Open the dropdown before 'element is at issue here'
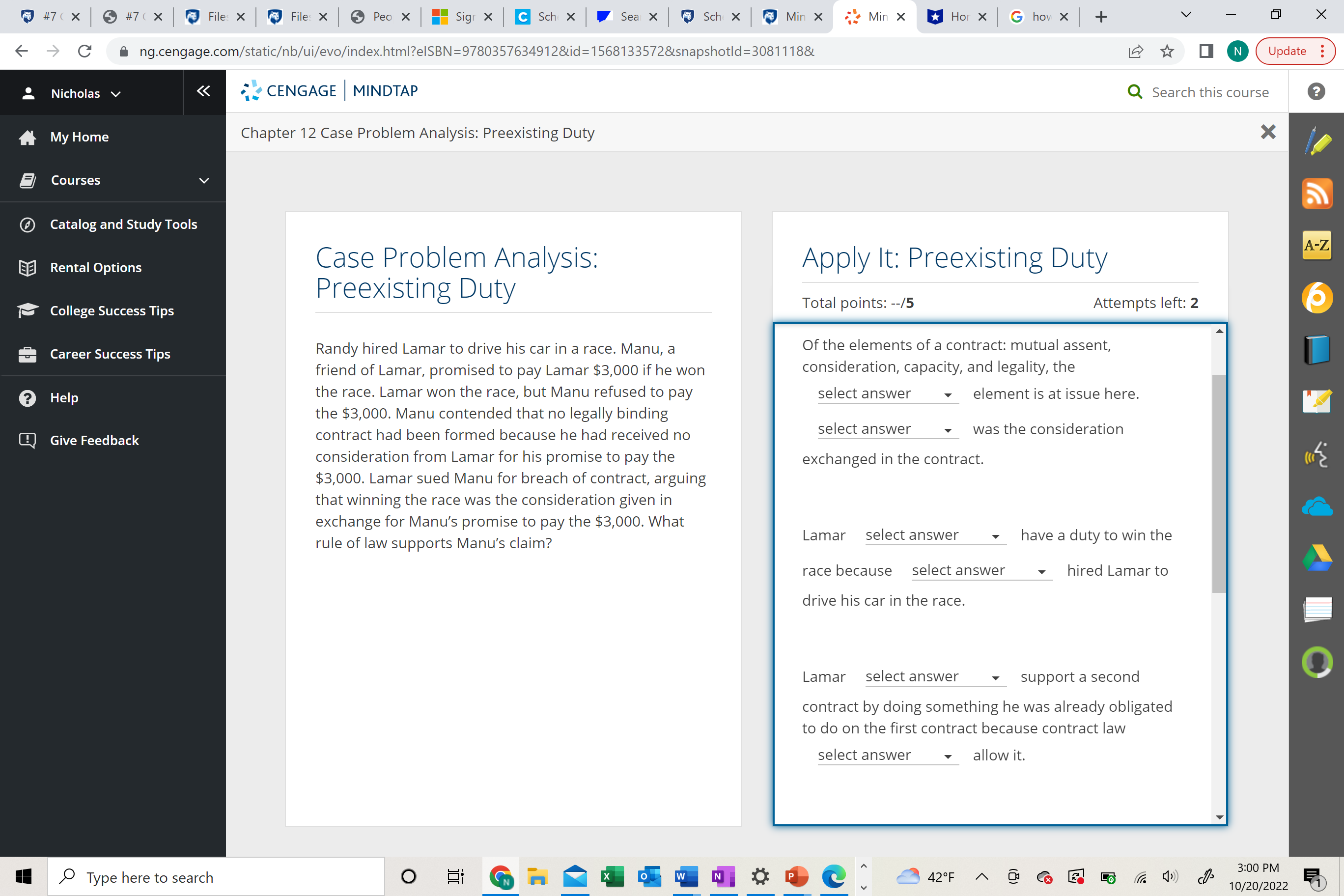Viewport: 1344px width, 896px height. coord(887,393)
